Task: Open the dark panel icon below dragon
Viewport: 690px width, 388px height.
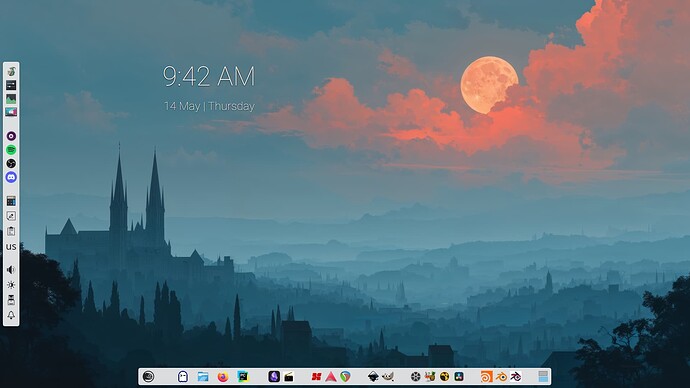Action: [x=11, y=85]
